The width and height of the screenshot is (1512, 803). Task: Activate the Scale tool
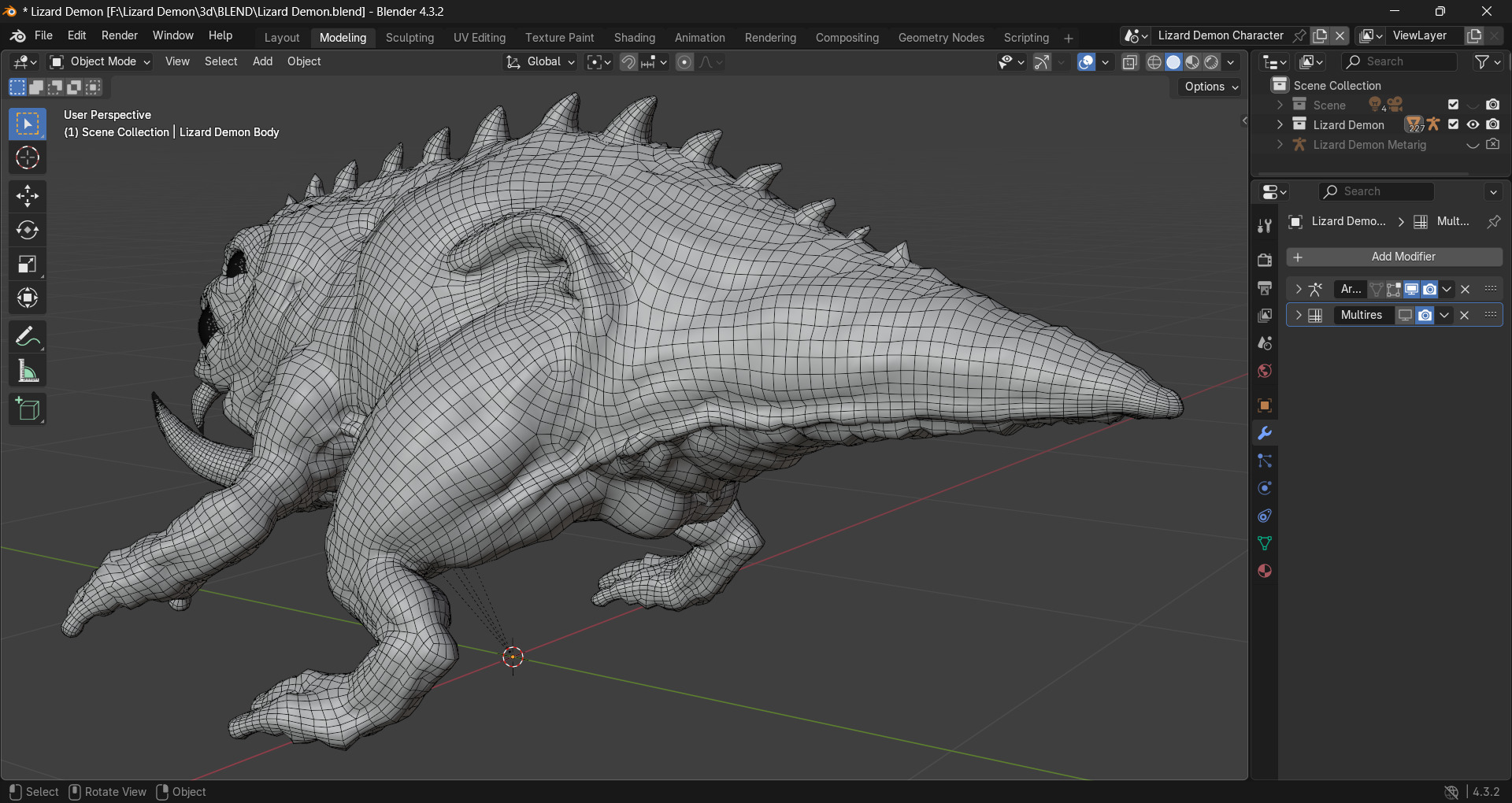point(28,264)
